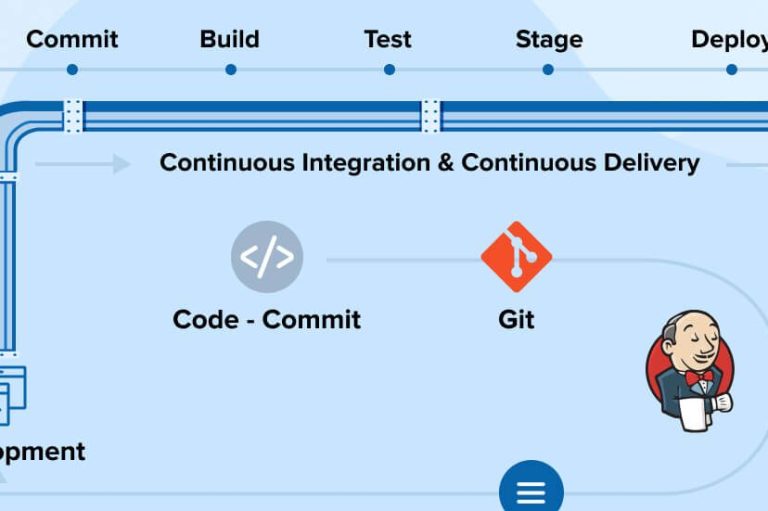Click the Git logo icon

517,257
